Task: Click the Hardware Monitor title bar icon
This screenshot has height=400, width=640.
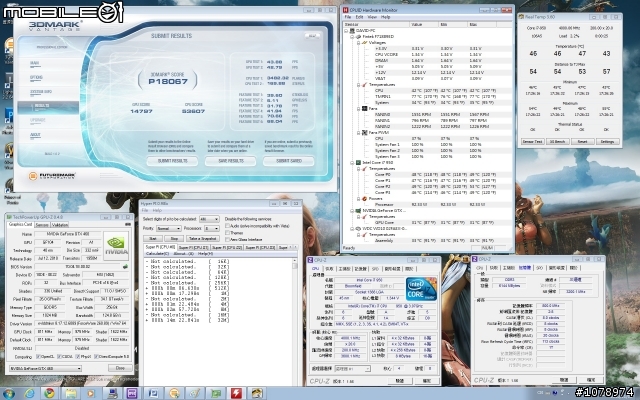Action: (345, 9)
